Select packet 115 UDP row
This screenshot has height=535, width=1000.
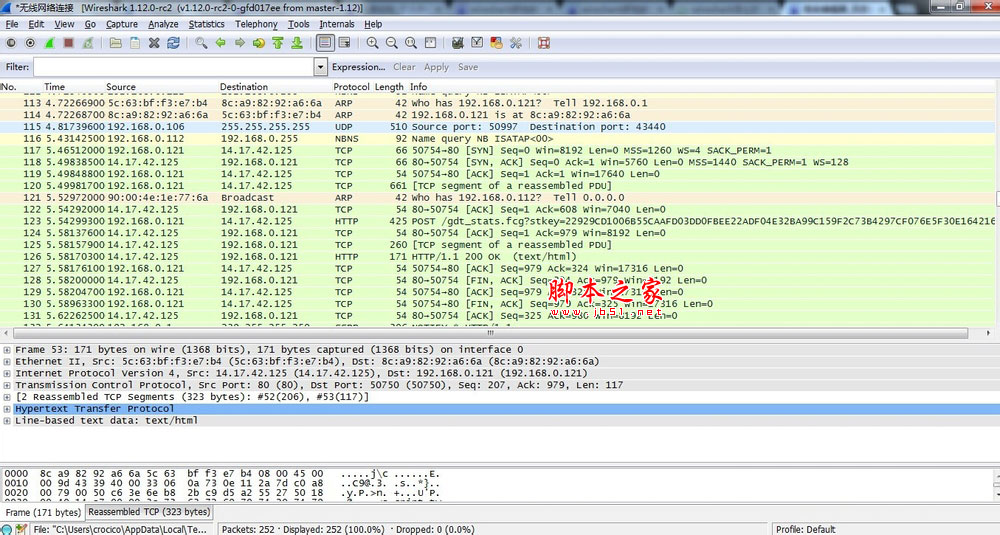click(497, 127)
